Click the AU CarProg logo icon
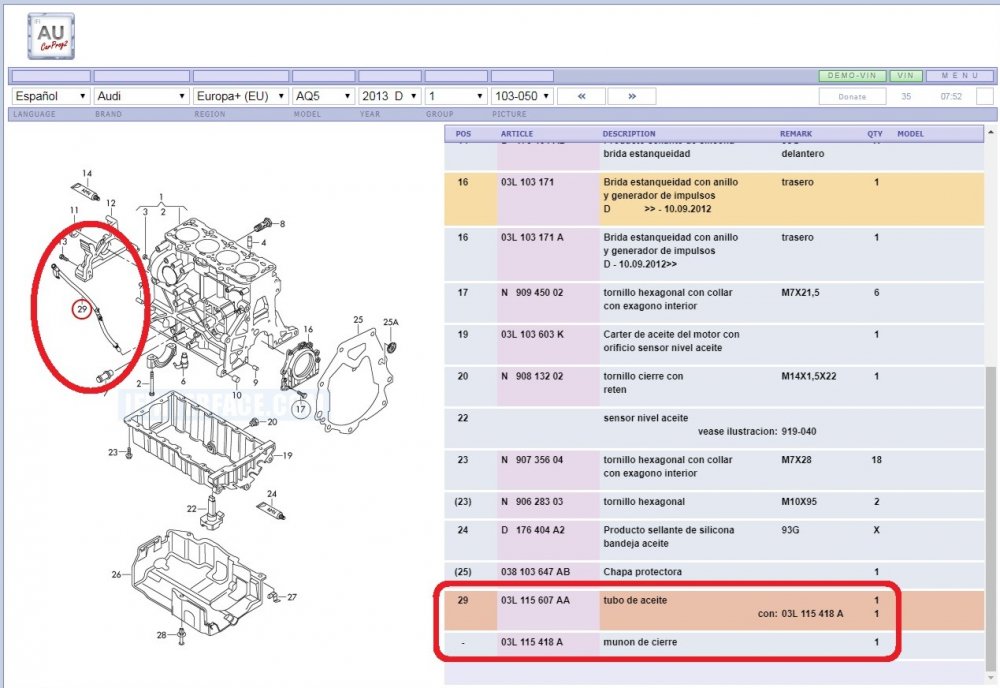Screen dimensions: 1000x688 point(51,36)
